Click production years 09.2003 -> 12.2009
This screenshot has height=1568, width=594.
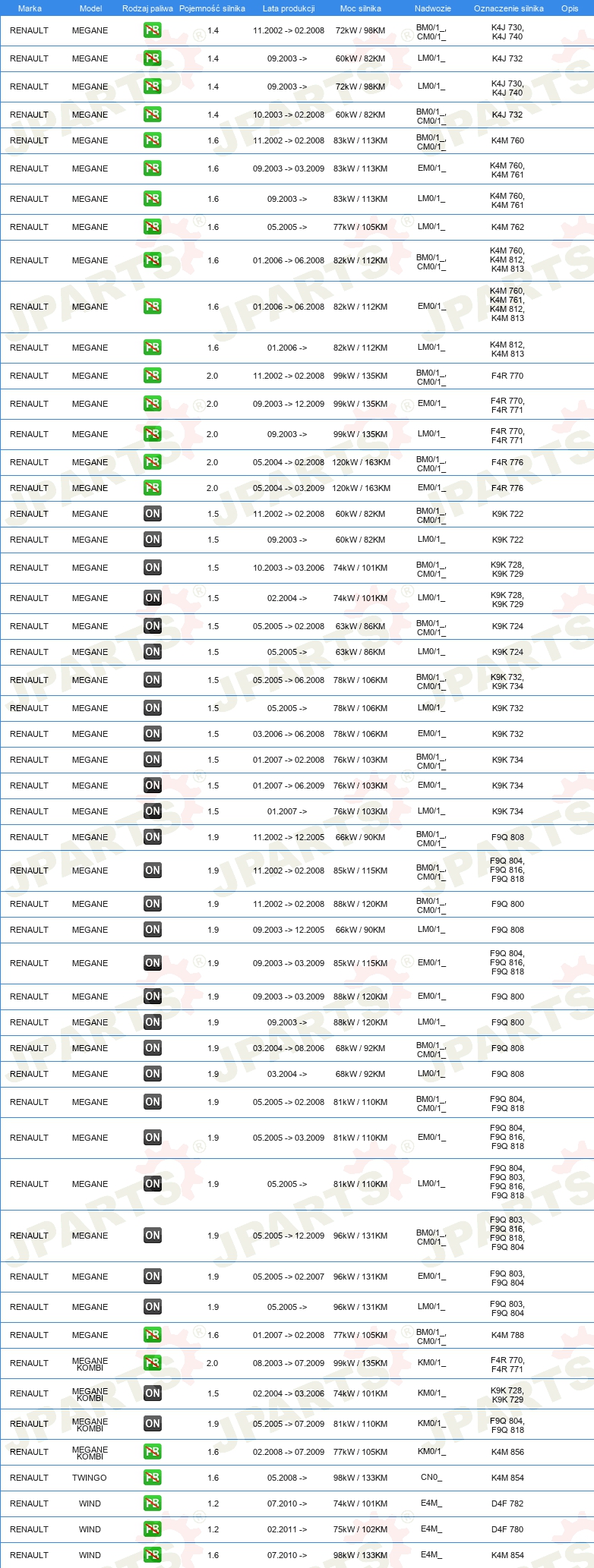point(289,404)
